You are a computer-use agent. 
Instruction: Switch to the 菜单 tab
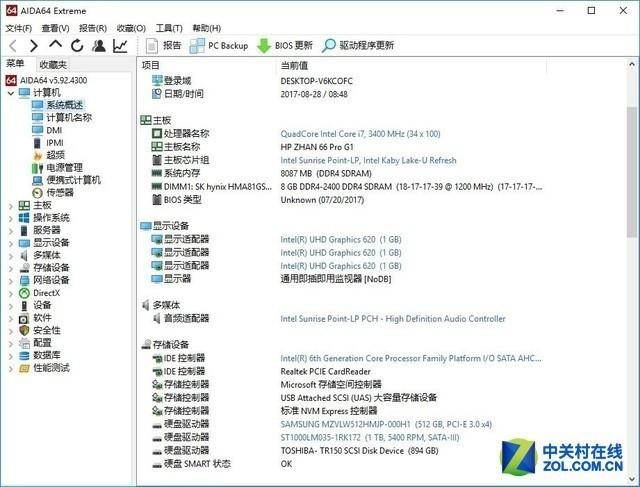(x=16, y=64)
